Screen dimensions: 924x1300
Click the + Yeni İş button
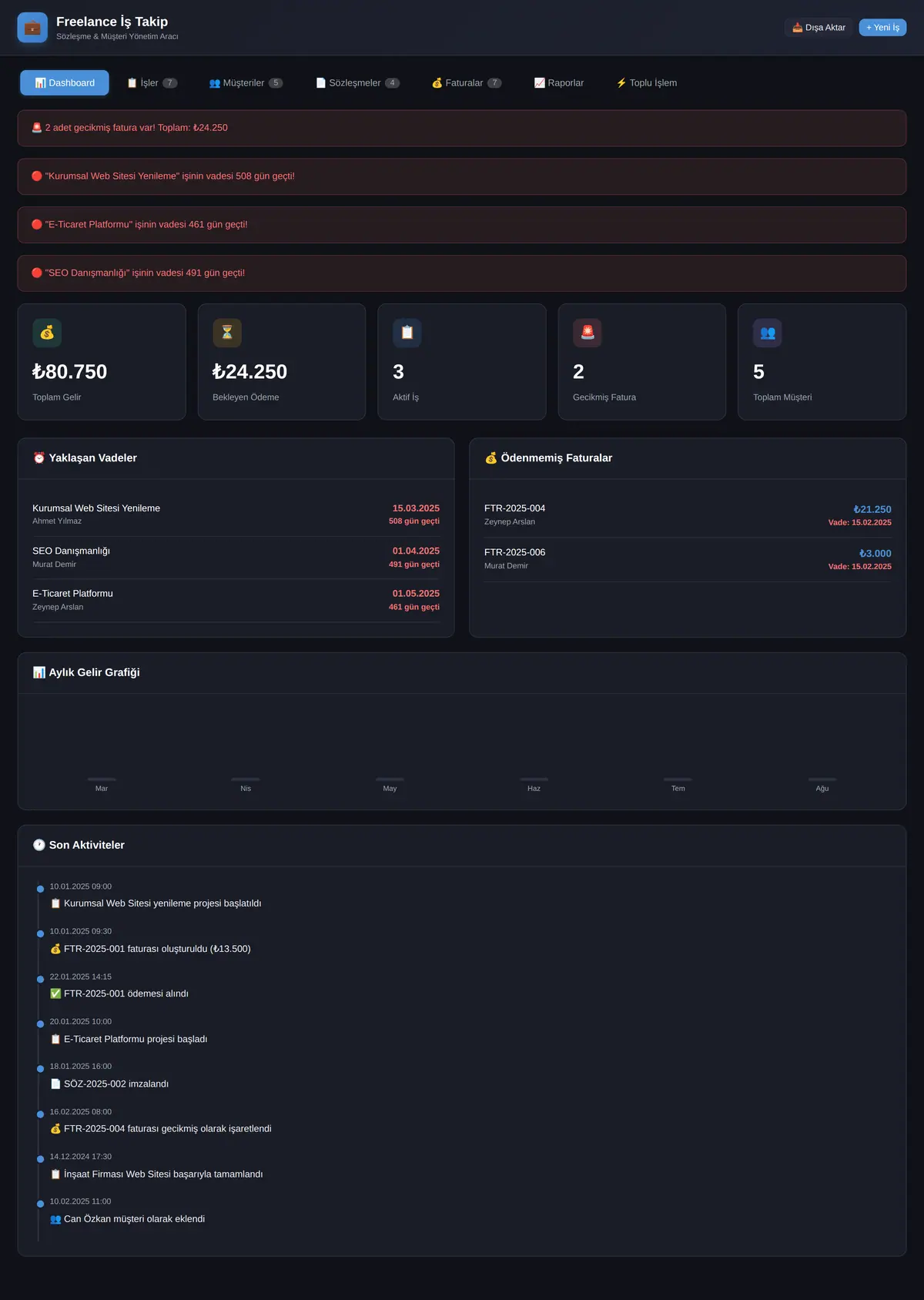tap(882, 28)
